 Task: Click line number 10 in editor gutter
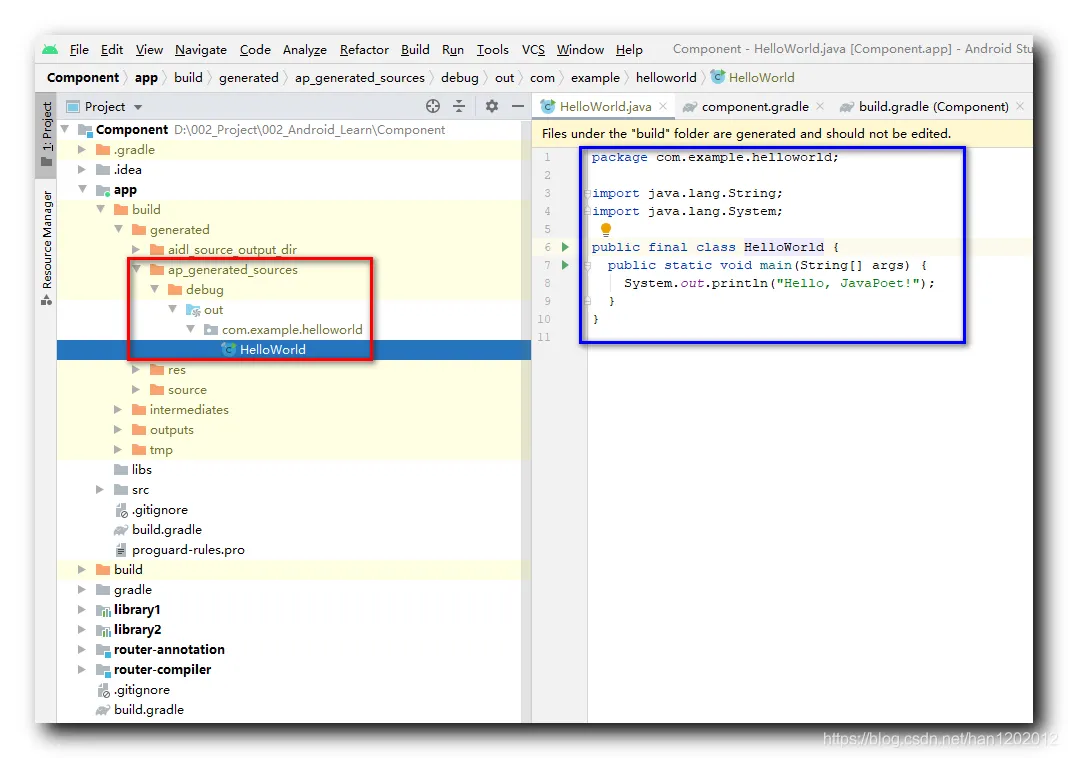coord(544,319)
